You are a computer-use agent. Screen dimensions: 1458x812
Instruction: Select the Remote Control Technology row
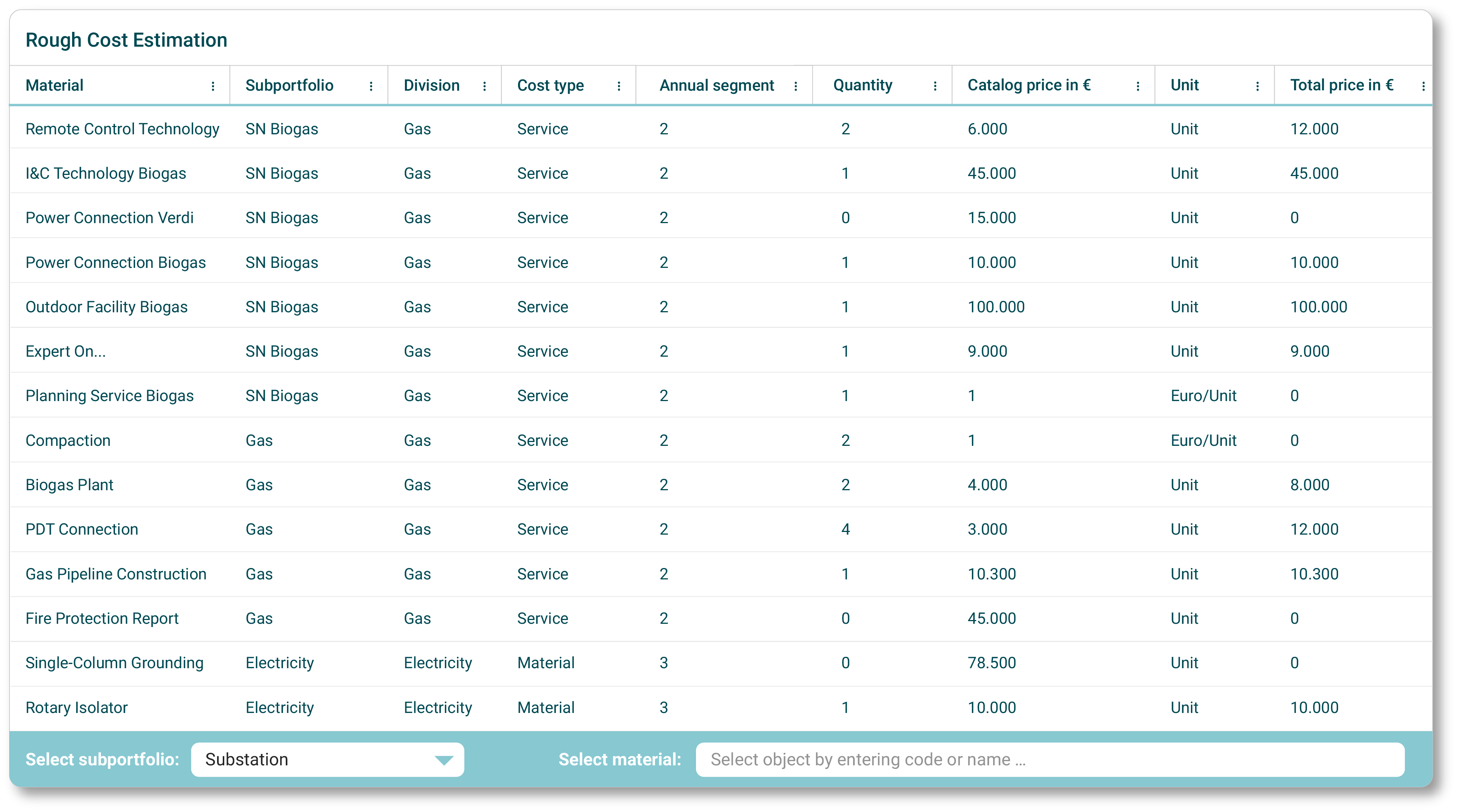pos(122,129)
